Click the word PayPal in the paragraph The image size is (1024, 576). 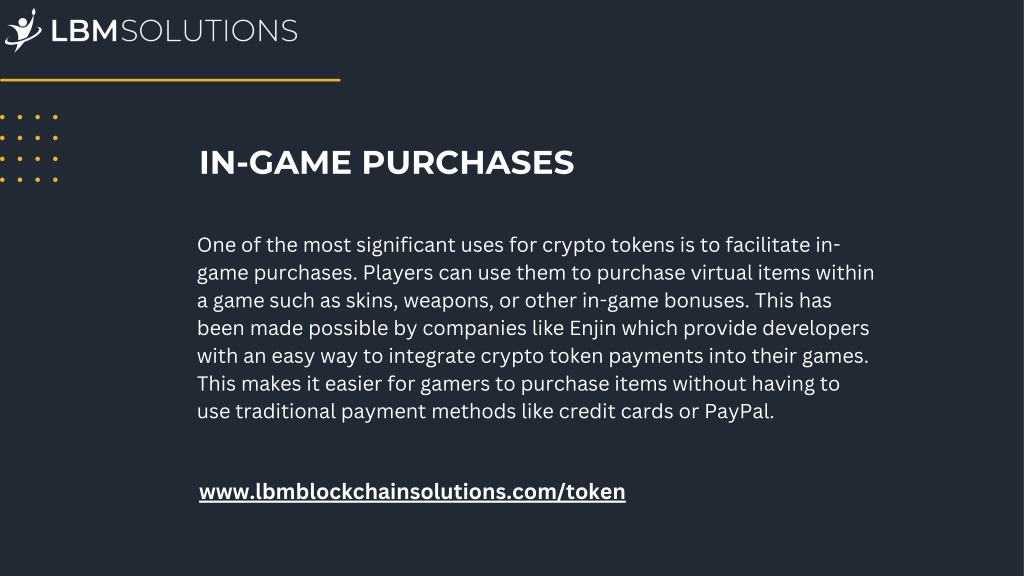(x=739, y=411)
